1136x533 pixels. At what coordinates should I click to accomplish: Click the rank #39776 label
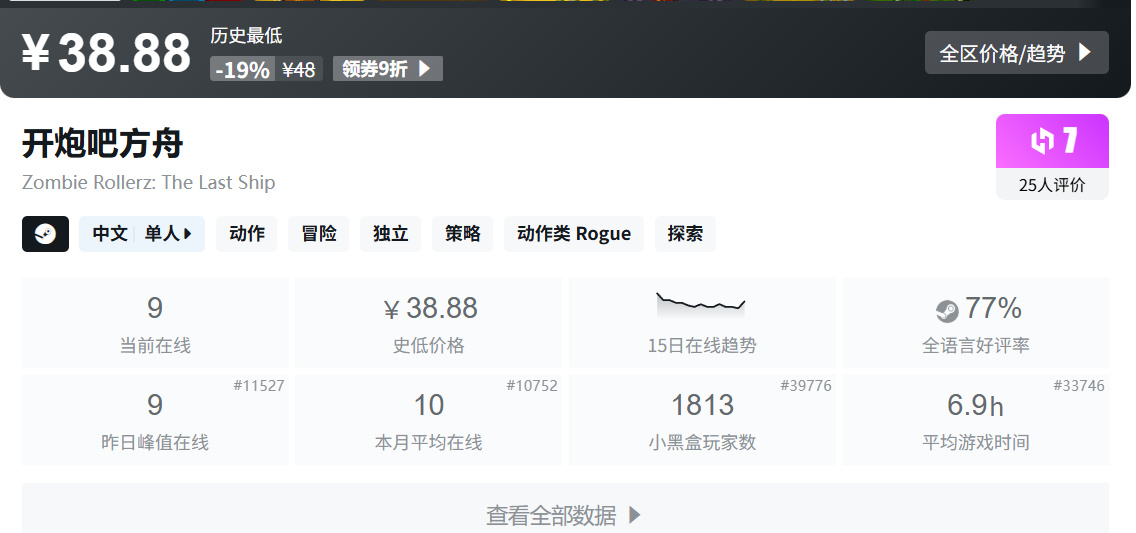pyautogui.click(x=806, y=385)
